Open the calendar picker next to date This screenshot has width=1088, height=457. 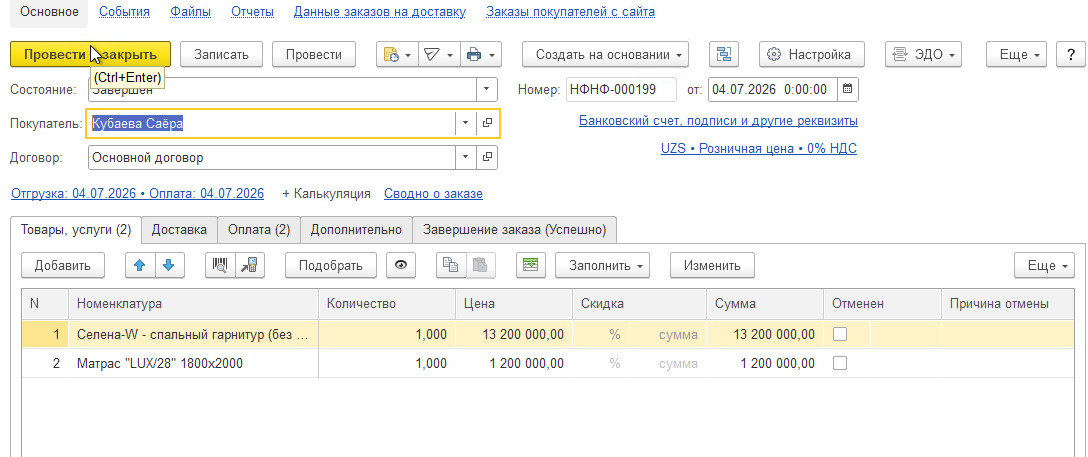point(848,89)
